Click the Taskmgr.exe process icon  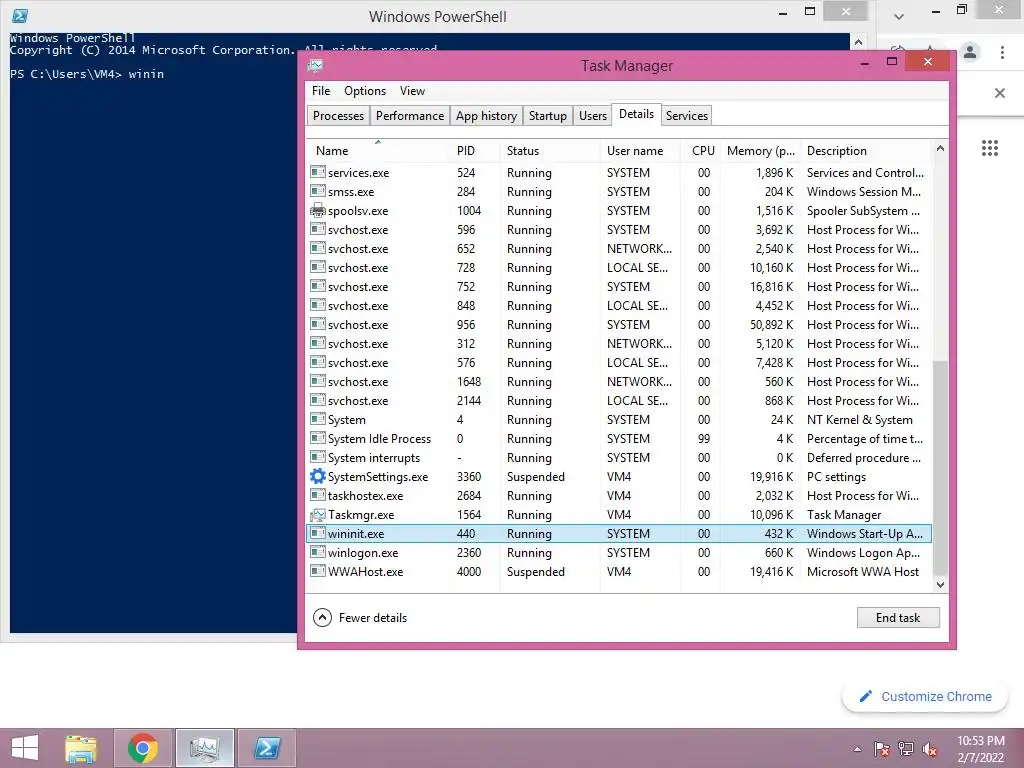(x=318, y=515)
